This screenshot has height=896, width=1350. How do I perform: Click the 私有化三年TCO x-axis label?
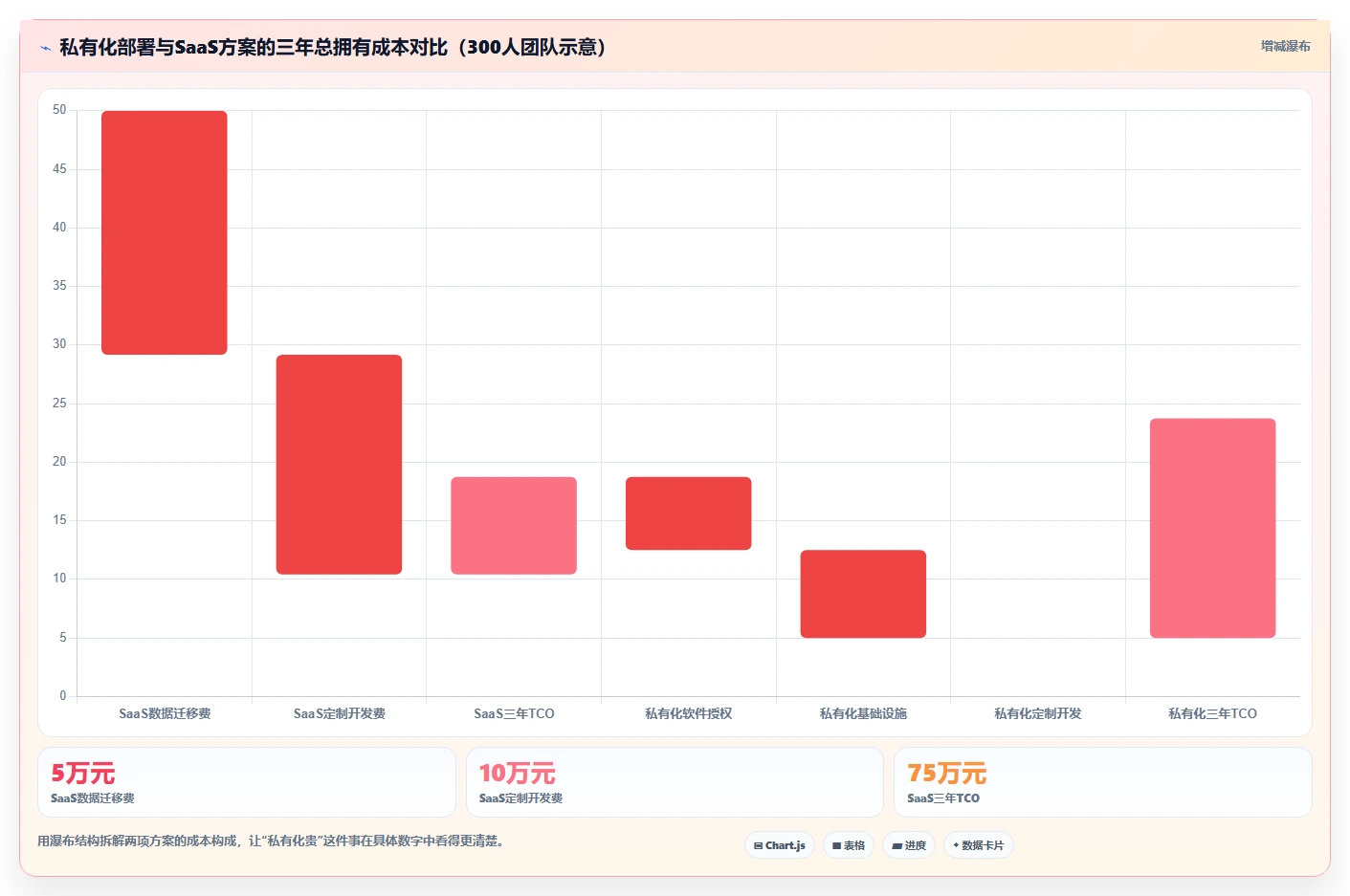[1212, 713]
